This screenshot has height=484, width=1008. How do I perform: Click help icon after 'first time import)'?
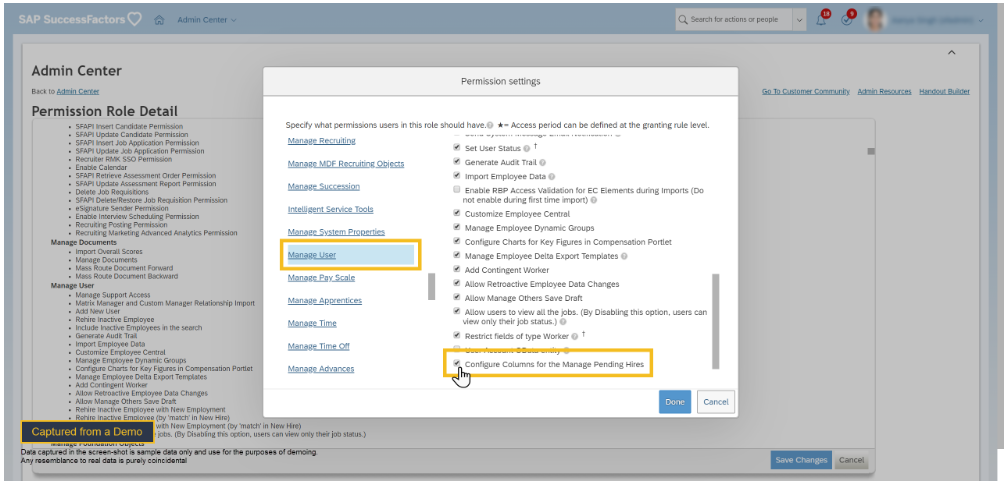[x=593, y=200]
